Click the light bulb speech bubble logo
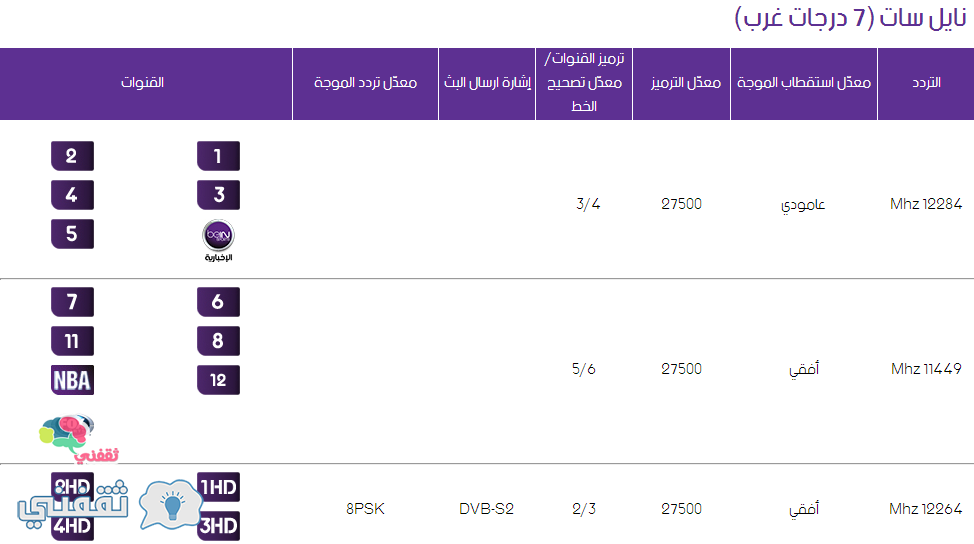This screenshot has width=974, height=544. tap(170, 504)
